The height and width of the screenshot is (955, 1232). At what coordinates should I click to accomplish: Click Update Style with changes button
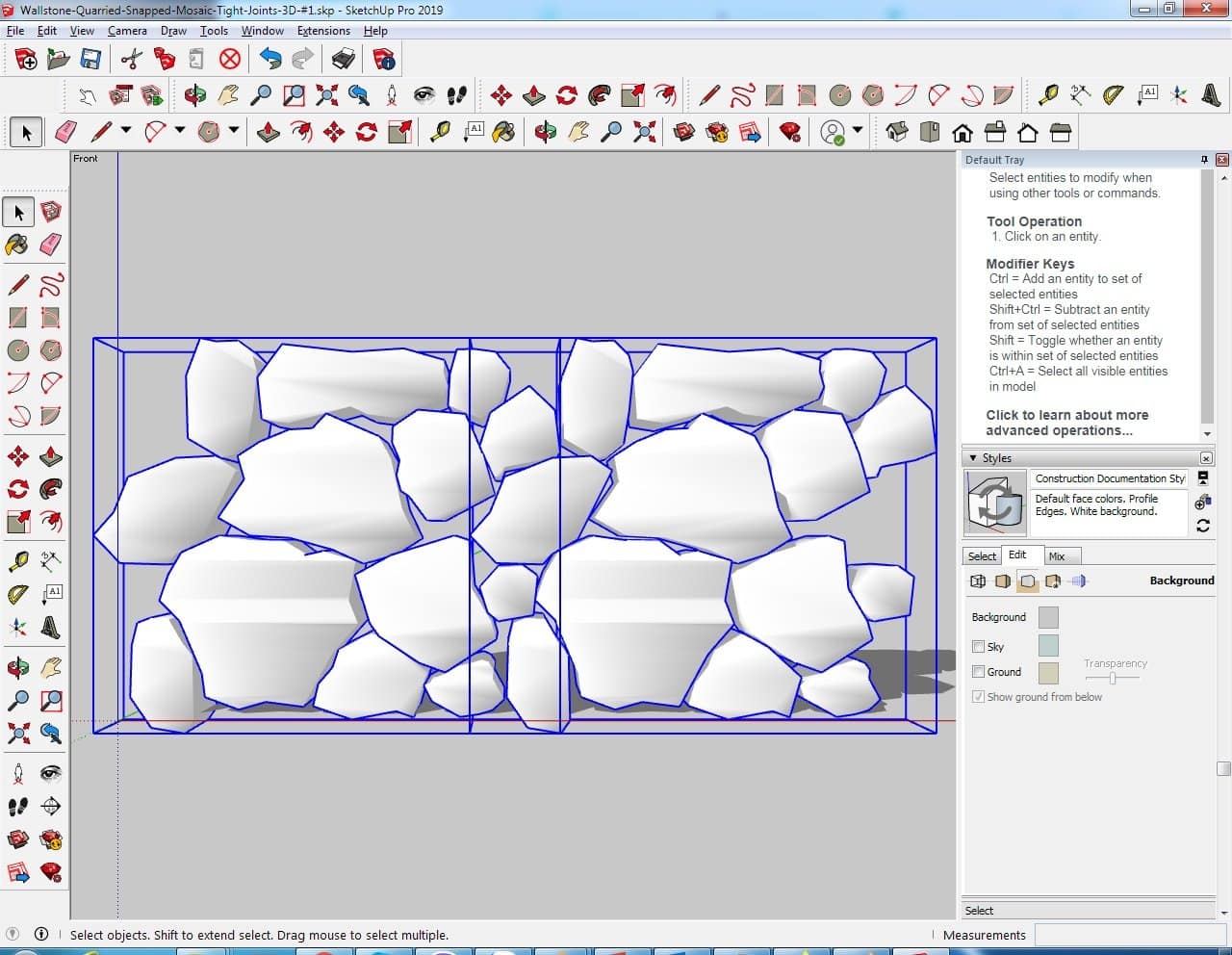[x=1203, y=526]
